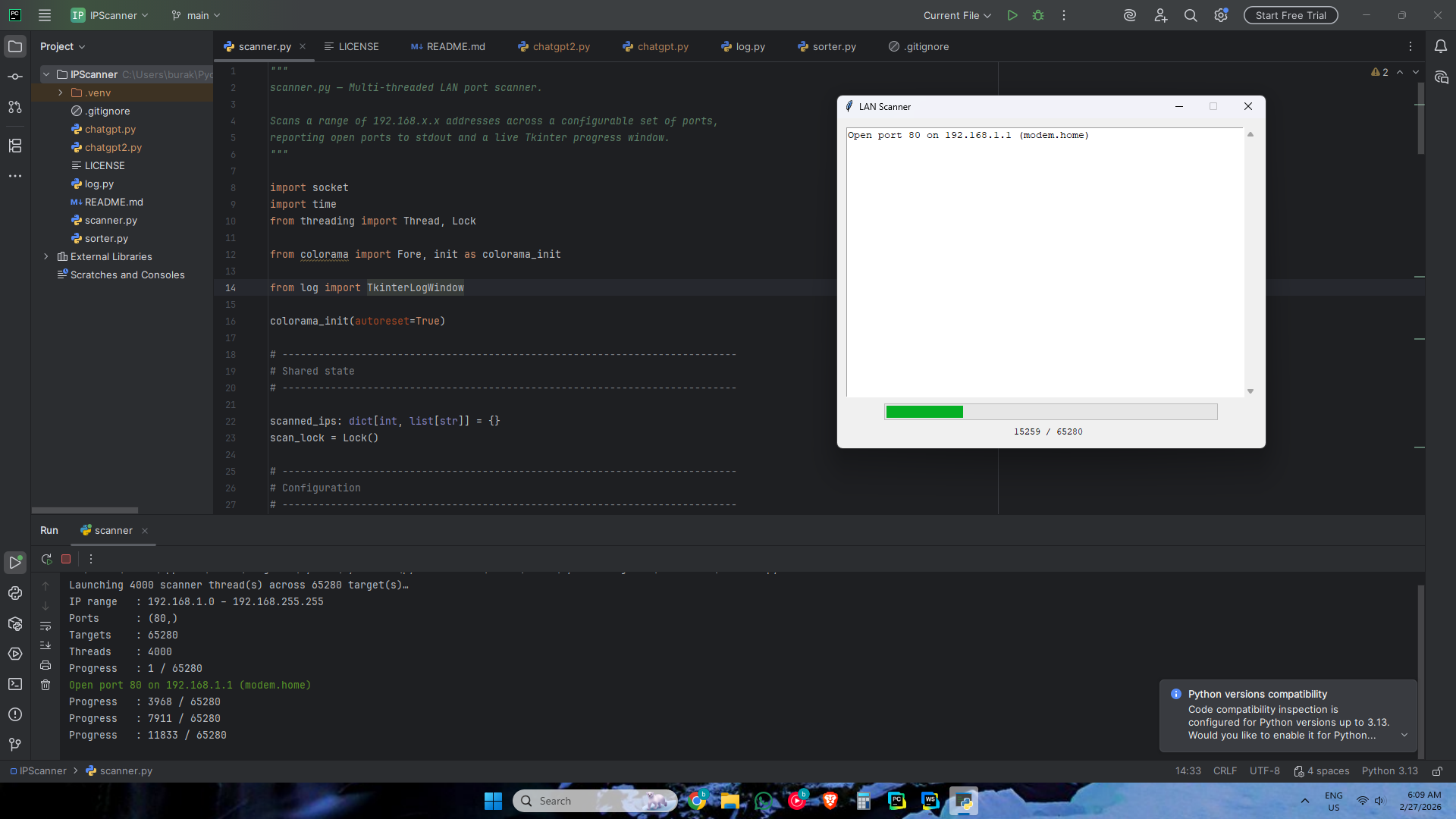This screenshot has width=1456, height=819.
Task: Open the log.py editor tab
Action: pyautogui.click(x=743, y=46)
